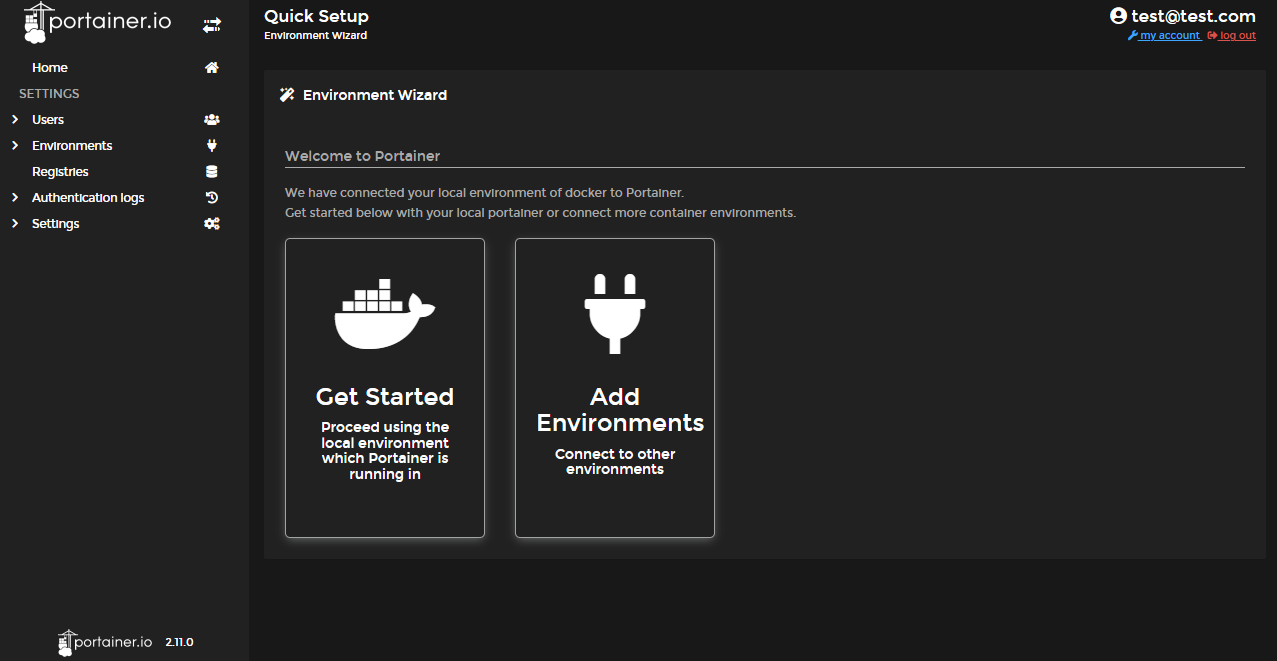Click the Docker whale icon on Get Started card
1277x661 pixels.
(385, 314)
